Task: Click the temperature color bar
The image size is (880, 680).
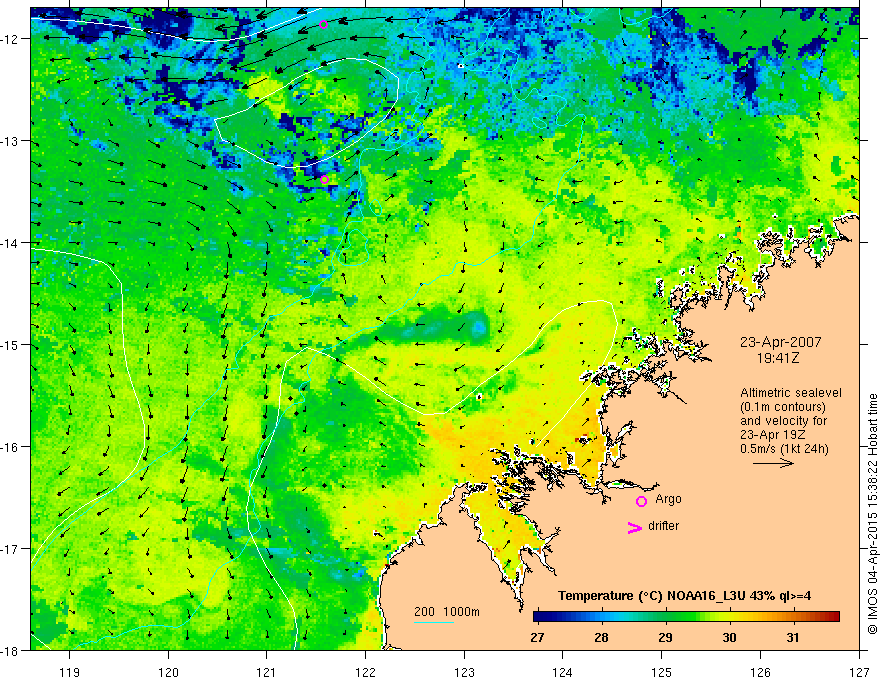Action: 686,617
